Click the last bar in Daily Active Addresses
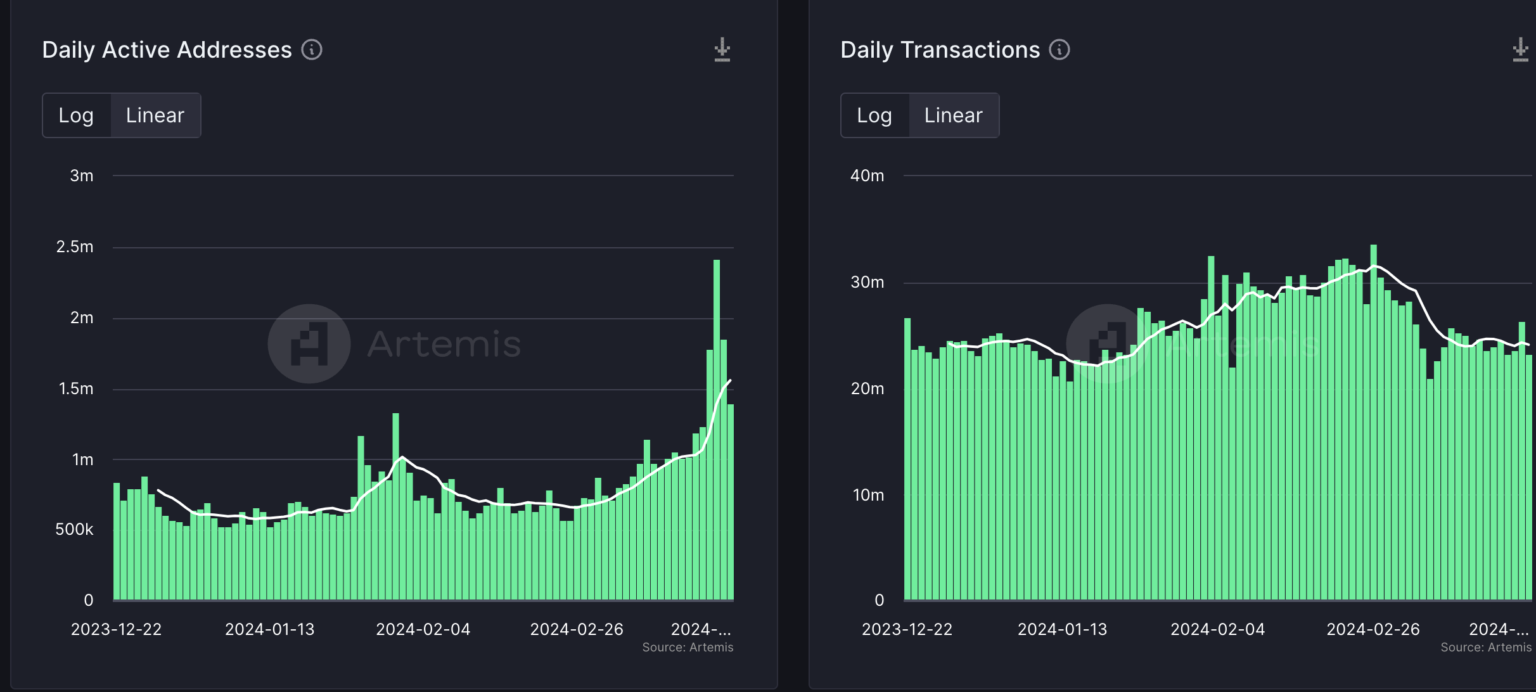This screenshot has width=1536, height=692. tap(731, 500)
